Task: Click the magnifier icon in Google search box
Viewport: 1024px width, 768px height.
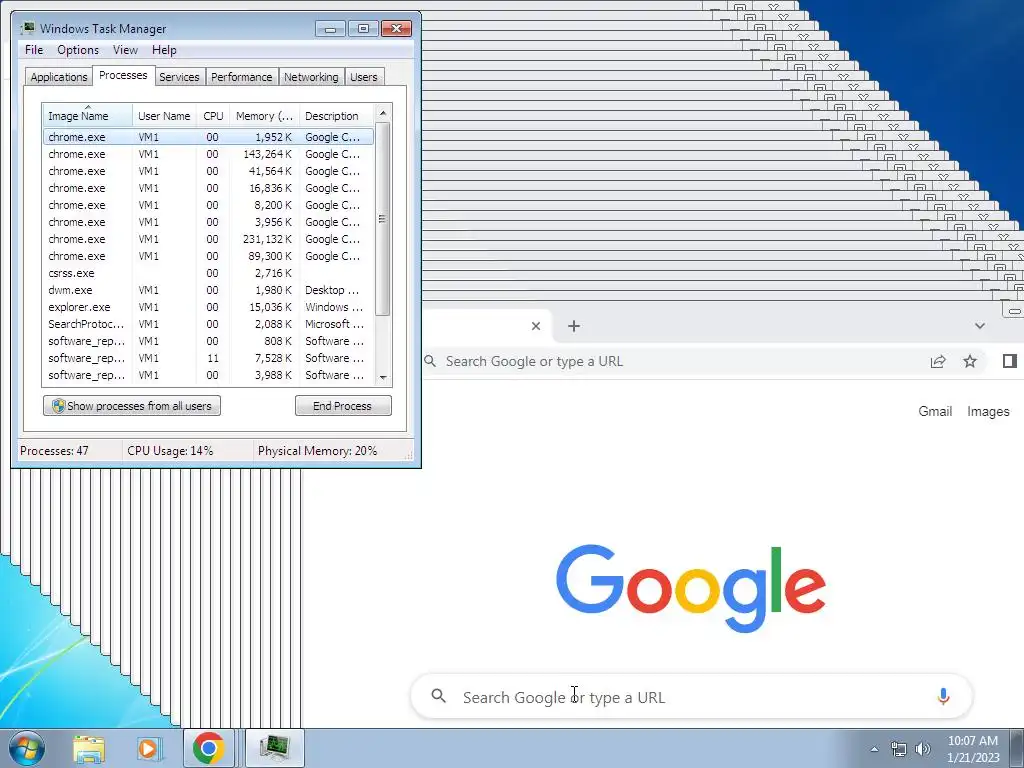Action: pos(439,696)
